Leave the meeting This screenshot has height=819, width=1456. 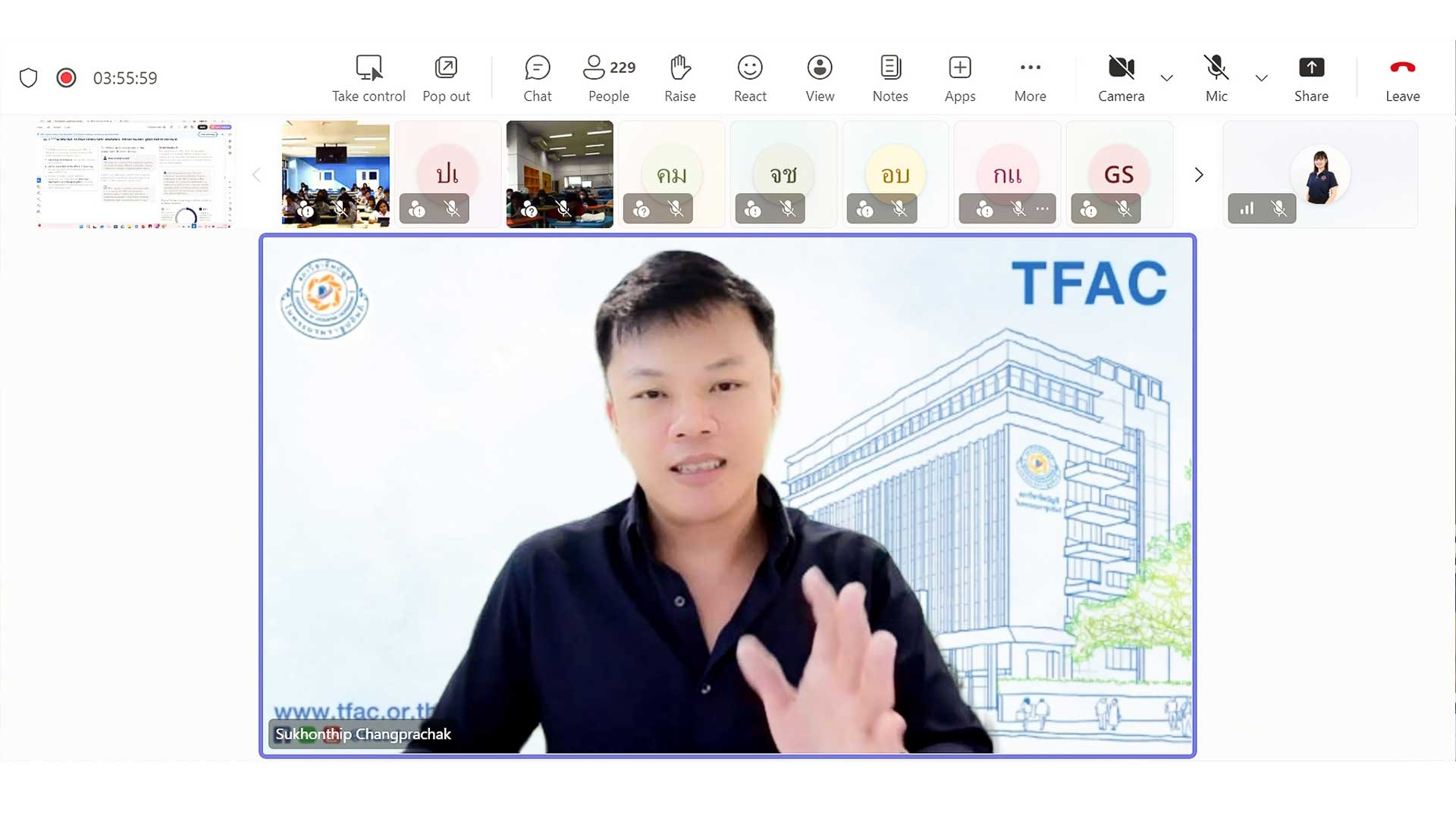click(x=1402, y=79)
